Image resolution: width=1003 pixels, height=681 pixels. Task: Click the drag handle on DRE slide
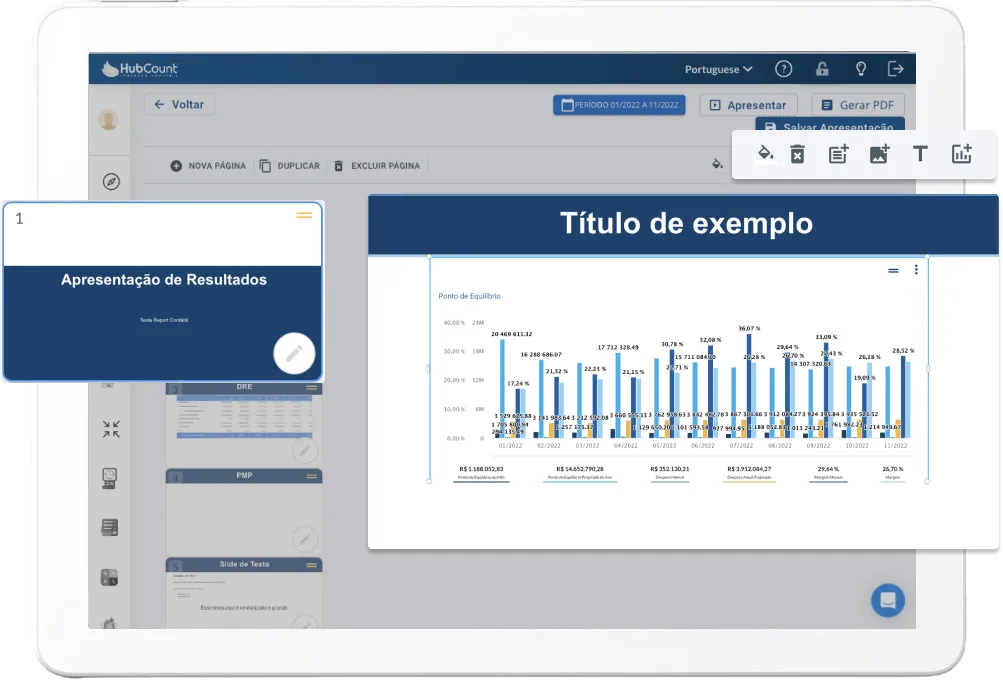312,387
